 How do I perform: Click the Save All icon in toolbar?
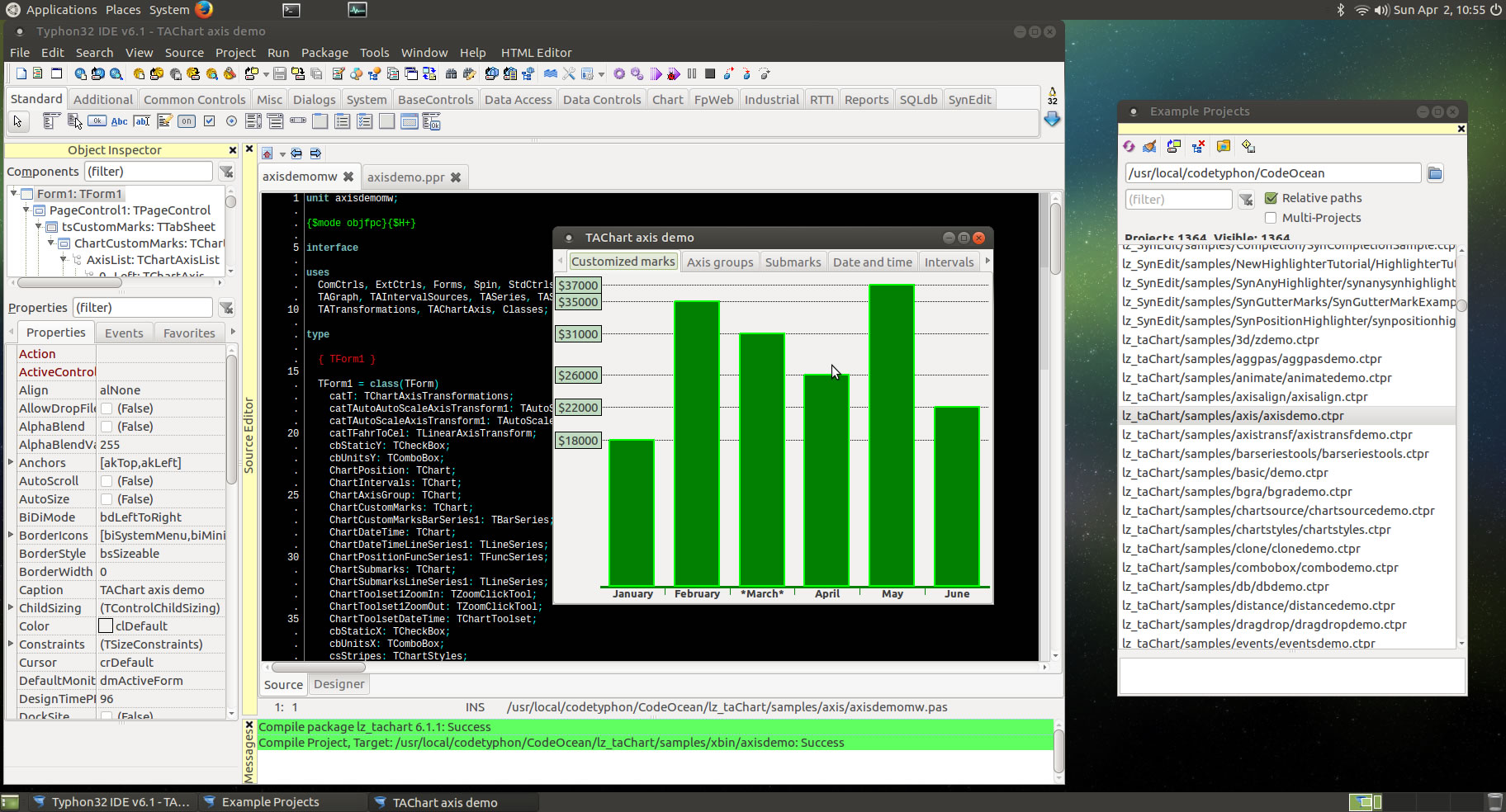click(316, 74)
